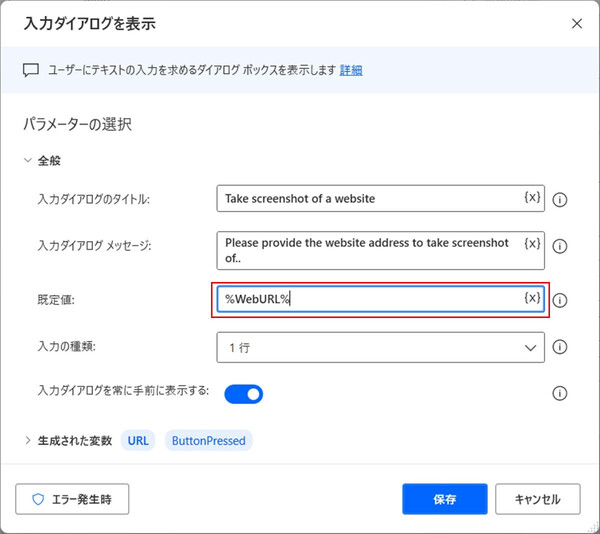Click variable {x} icon in message field
600x534 pixels.
coord(532,243)
